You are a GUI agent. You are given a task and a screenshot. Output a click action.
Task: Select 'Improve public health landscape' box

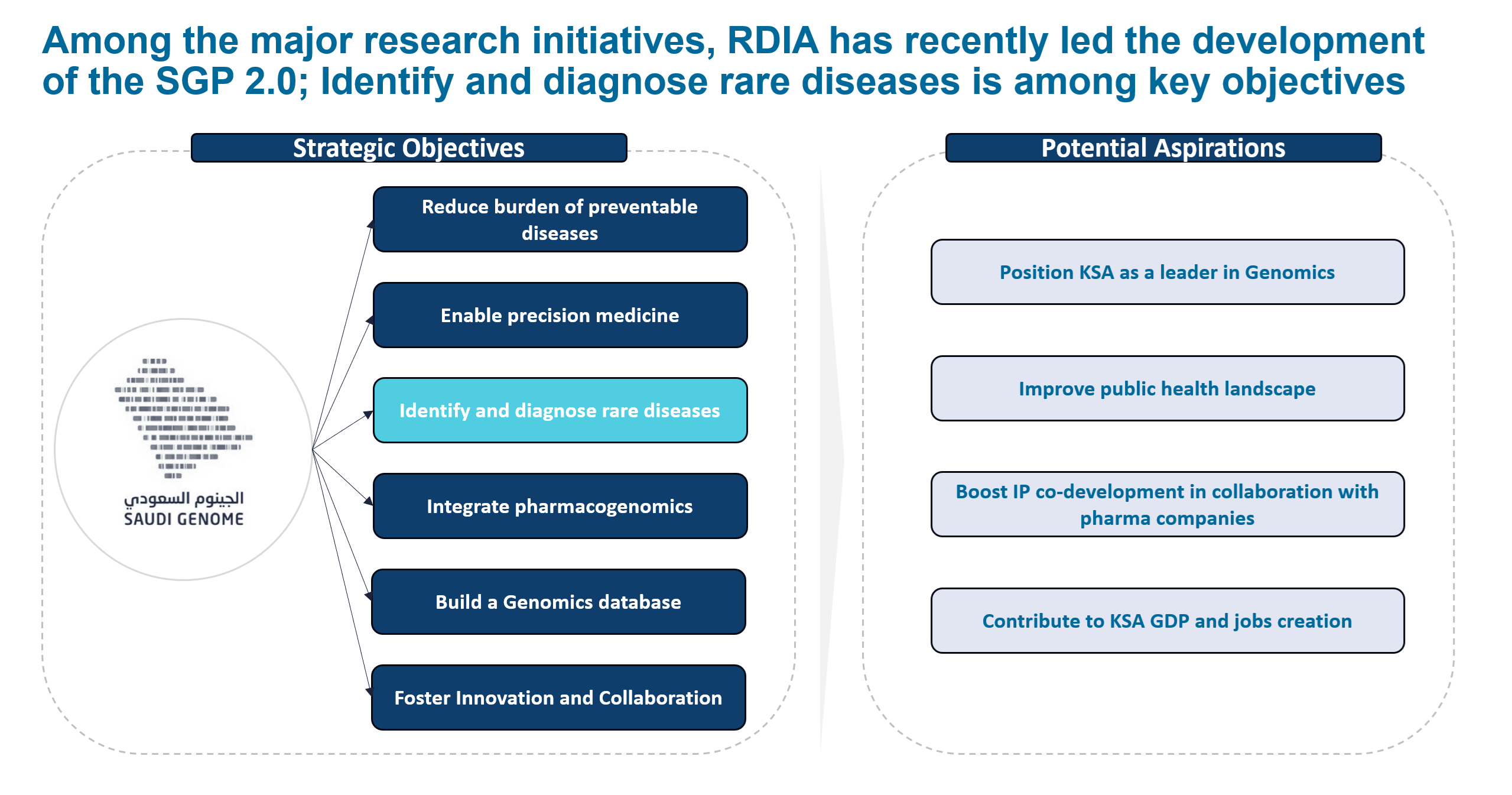pos(1168,388)
